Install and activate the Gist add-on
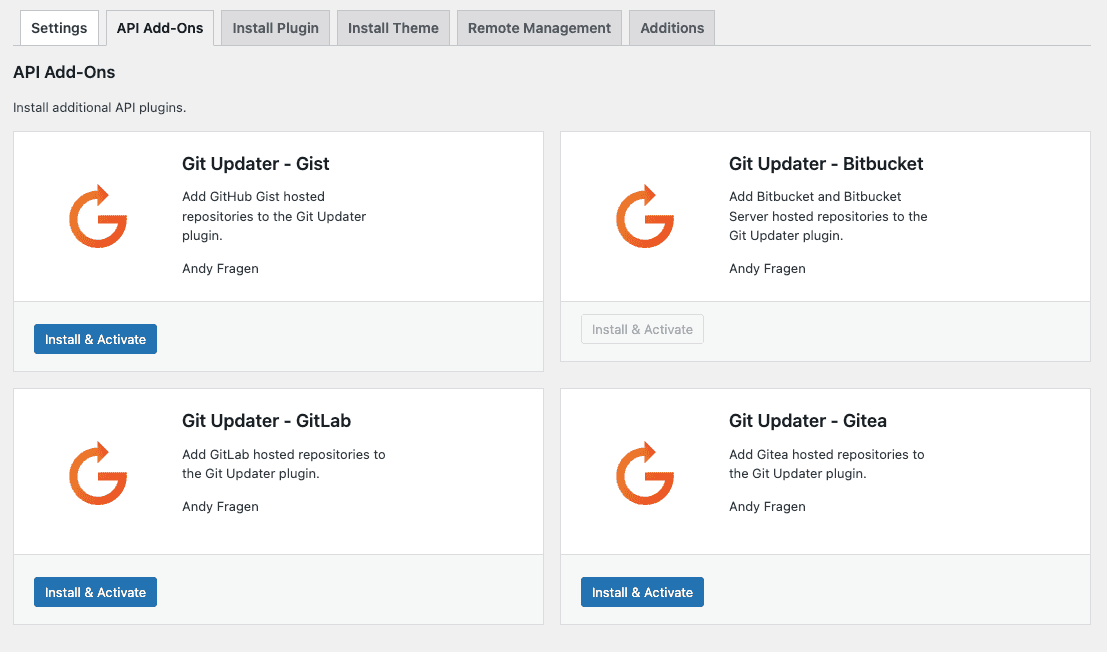This screenshot has height=652, width=1107. pos(95,339)
